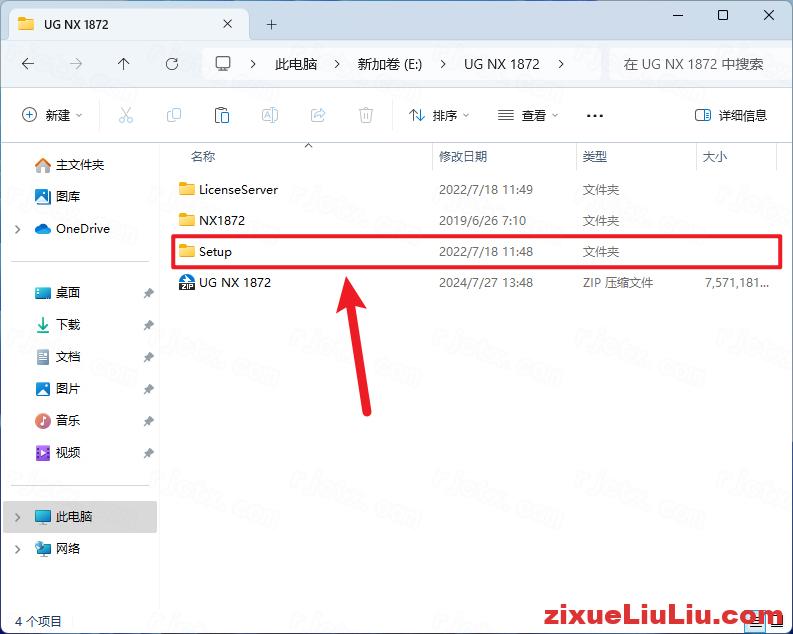Open 主文件夹 in the sidebar
The height and width of the screenshot is (634, 793).
coord(79,165)
